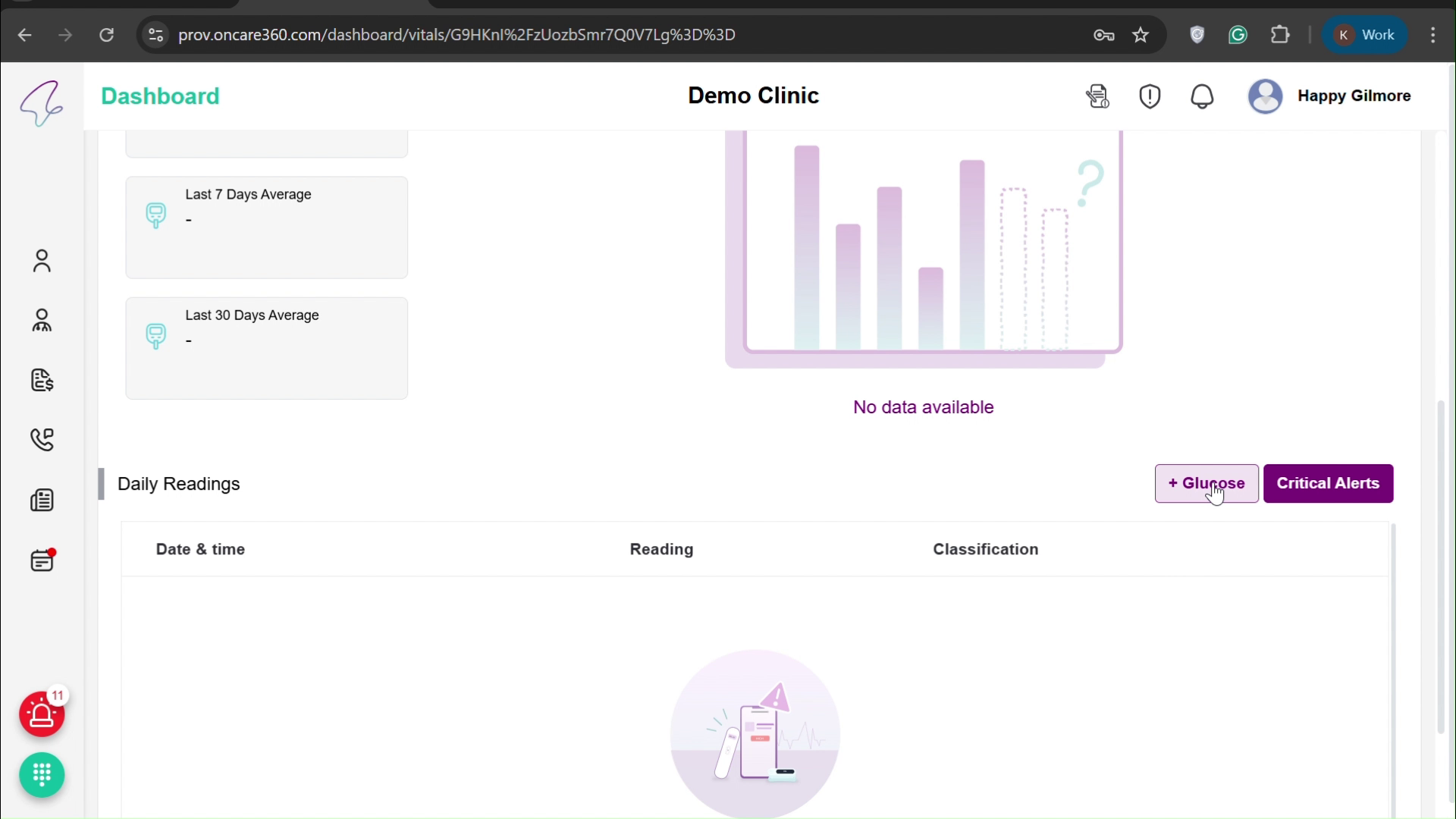
Task: Click the prescription note icon in the header
Action: pos(1097,96)
